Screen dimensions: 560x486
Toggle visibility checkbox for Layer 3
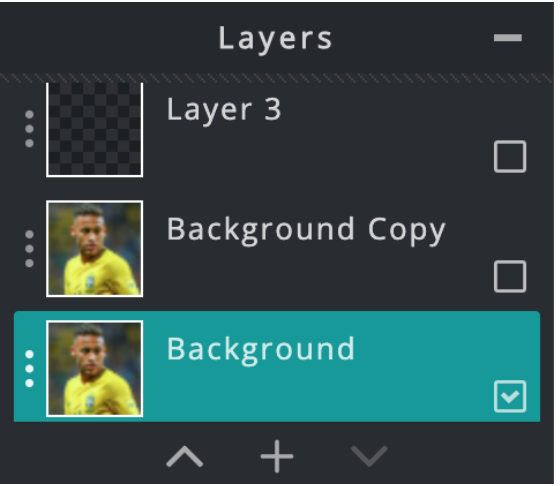pyautogui.click(x=510, y=156)
